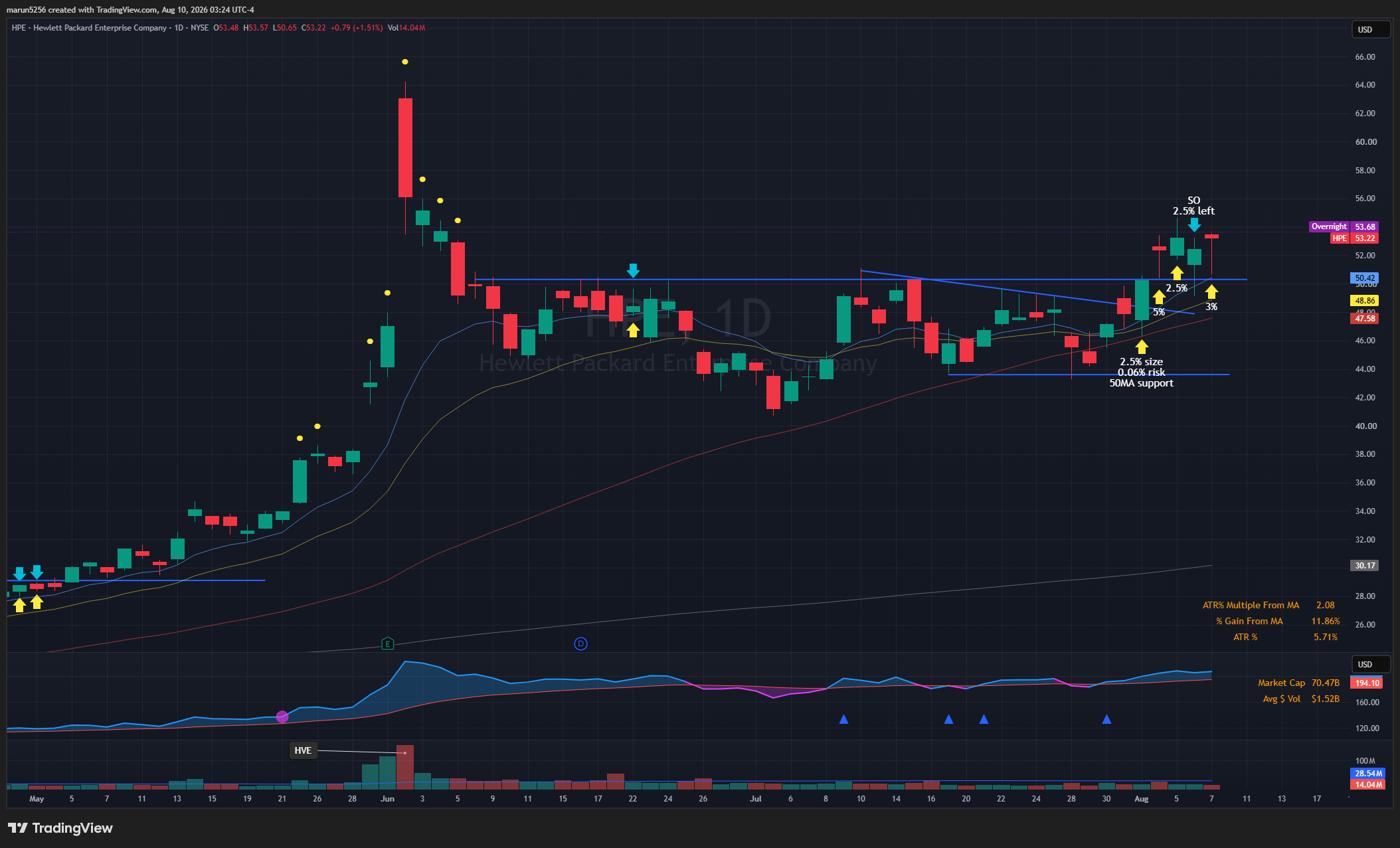Click the yellow 48.86 moving average label

point(1365,301)
